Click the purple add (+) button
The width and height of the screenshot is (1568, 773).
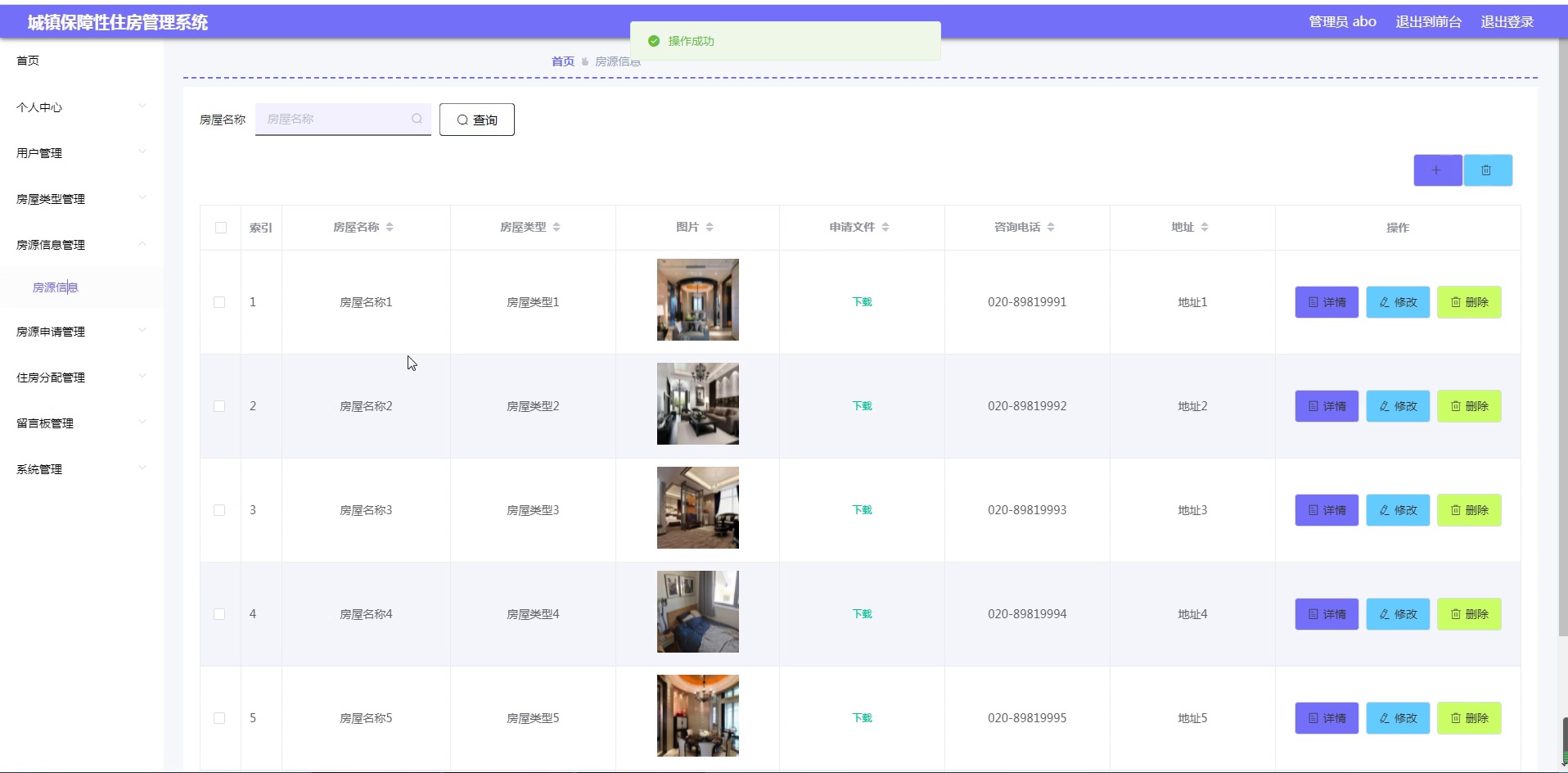[1437, 170]
